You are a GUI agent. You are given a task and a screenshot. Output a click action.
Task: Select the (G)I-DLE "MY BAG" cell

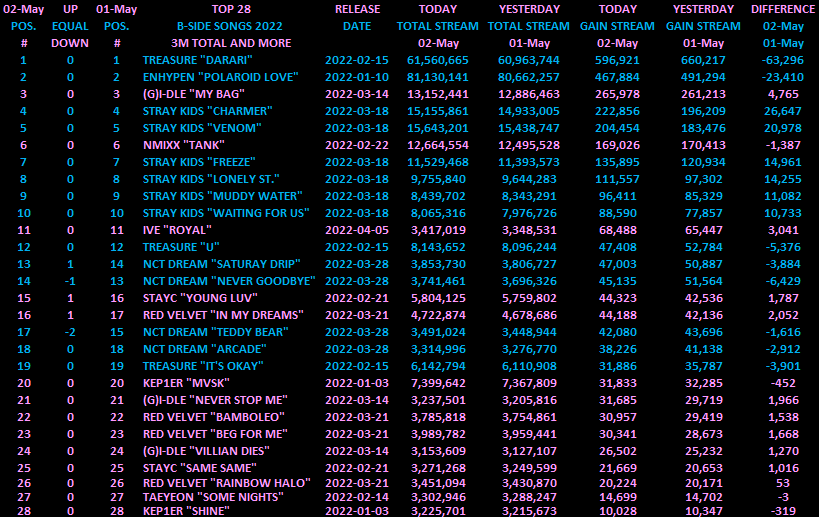click(194, 94)
